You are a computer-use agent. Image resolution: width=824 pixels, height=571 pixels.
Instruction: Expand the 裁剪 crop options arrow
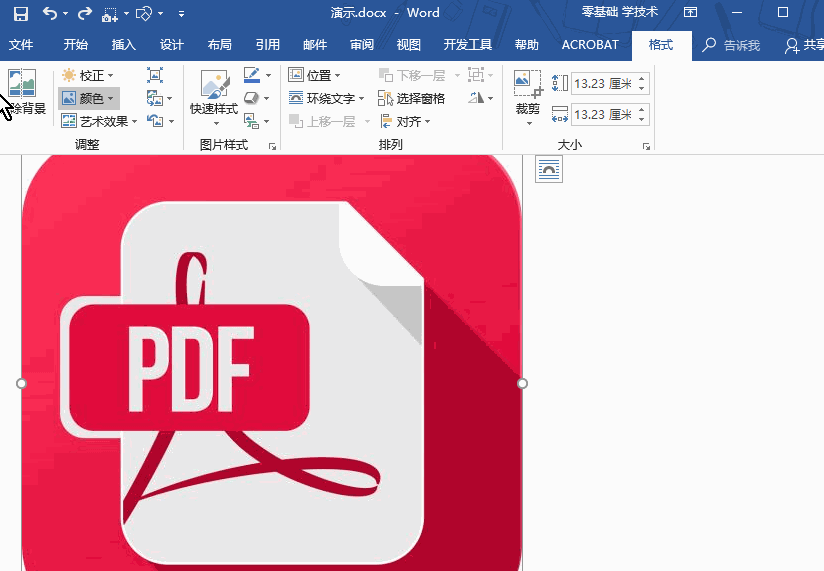click(x=529, y=123)
